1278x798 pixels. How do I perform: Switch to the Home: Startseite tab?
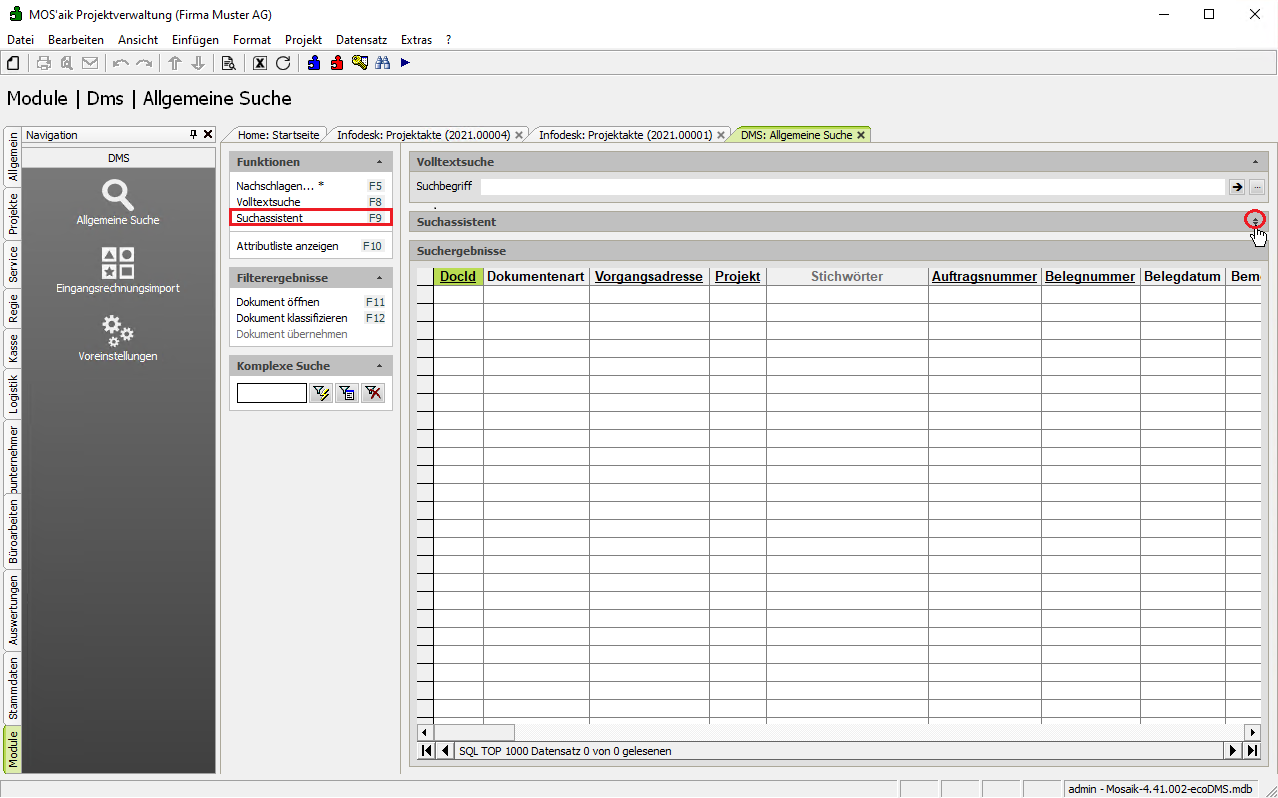click(278, 135)
